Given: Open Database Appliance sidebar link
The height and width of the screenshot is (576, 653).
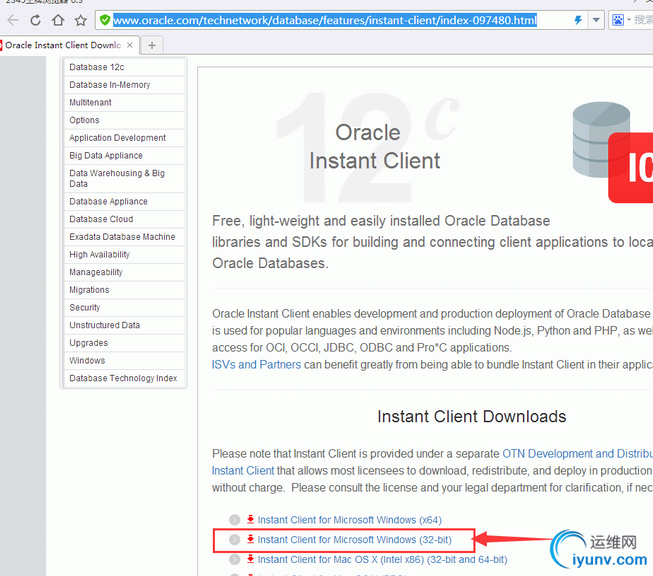Looking at the screenshot, I should point(124,201).
